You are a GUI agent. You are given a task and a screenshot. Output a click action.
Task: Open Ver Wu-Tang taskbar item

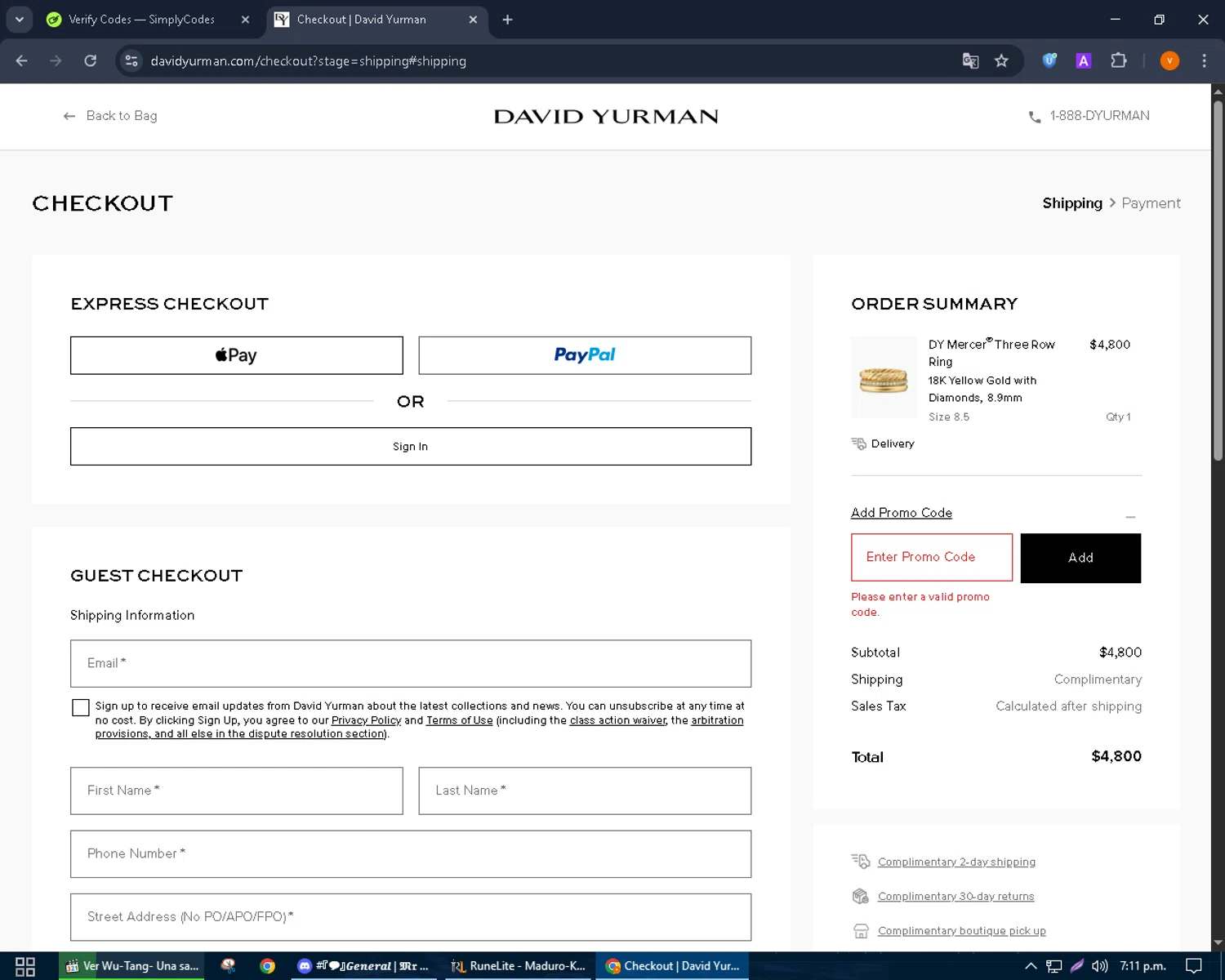(x=131, y=966)
